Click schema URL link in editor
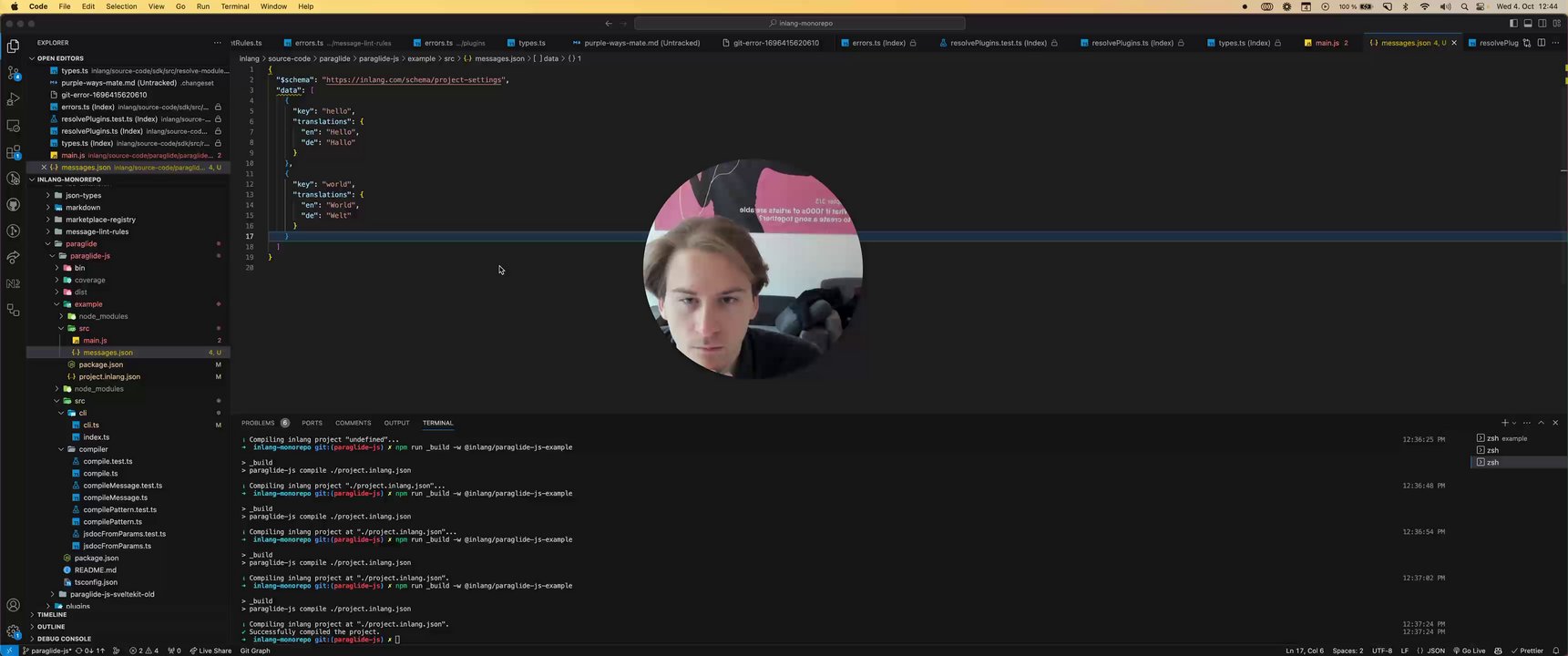Screen dimensions: 1568x656 [x=413, y=79]
